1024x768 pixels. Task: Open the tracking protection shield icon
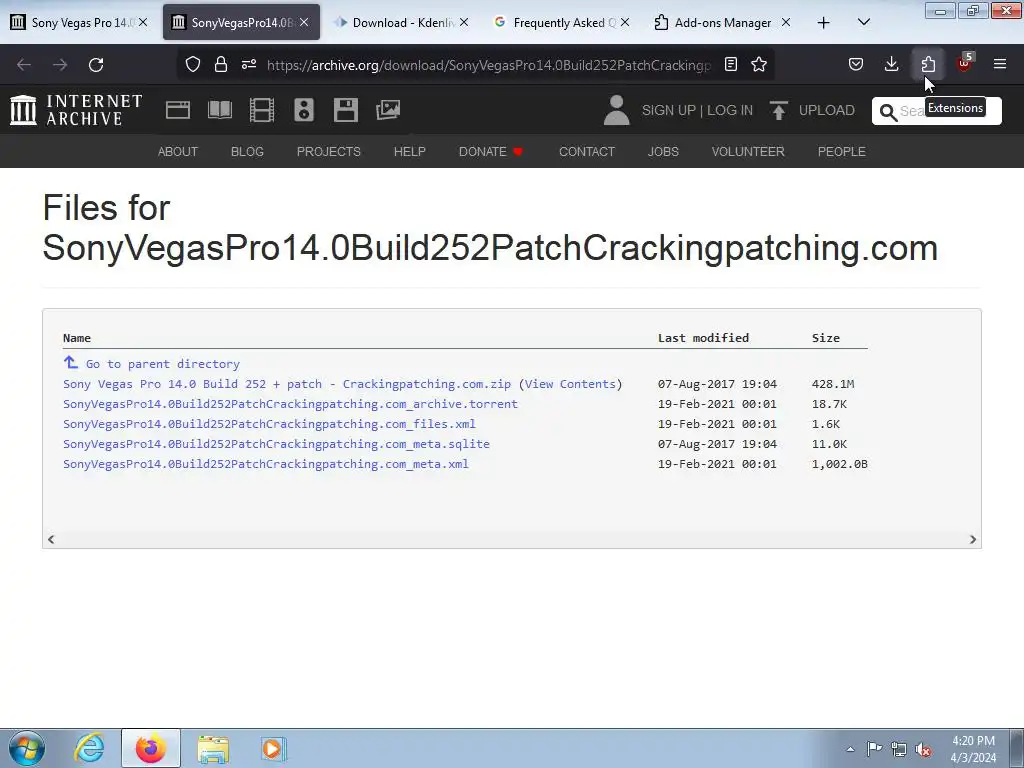point(193,64)
